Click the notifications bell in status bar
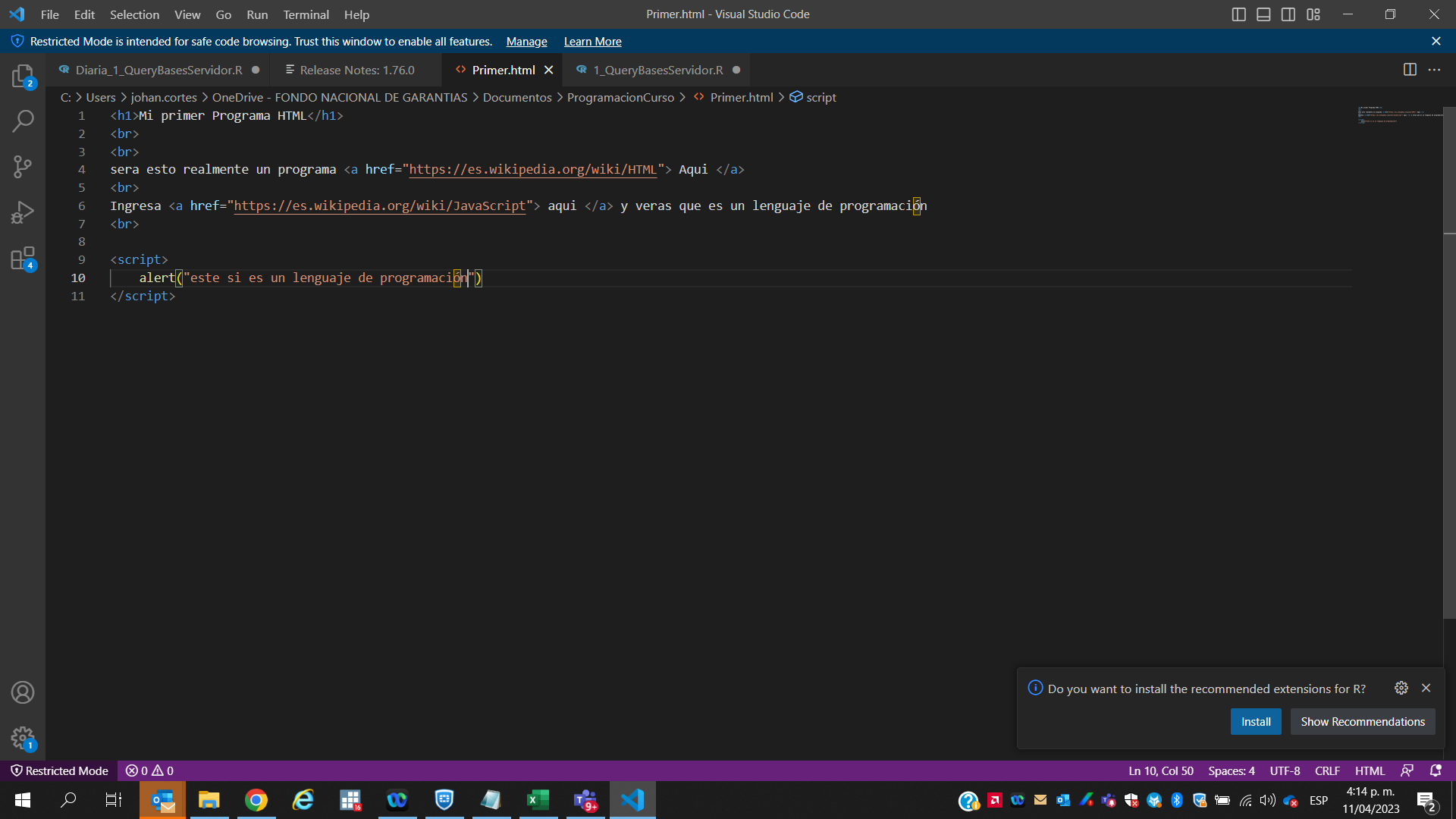1456x819 pixels. 1436,770
